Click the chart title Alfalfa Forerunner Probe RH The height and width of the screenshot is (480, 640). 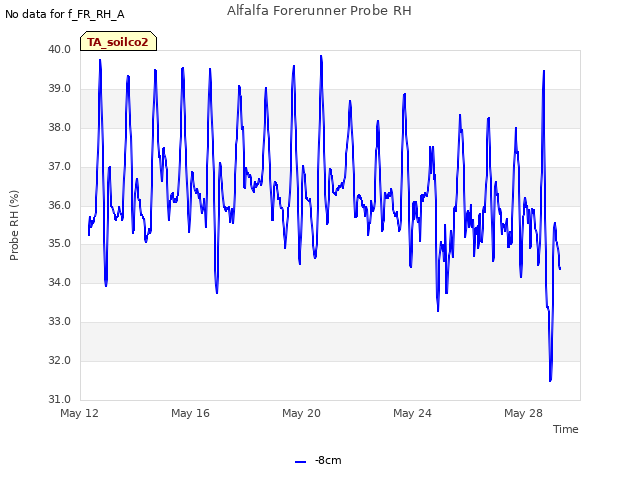319,11
